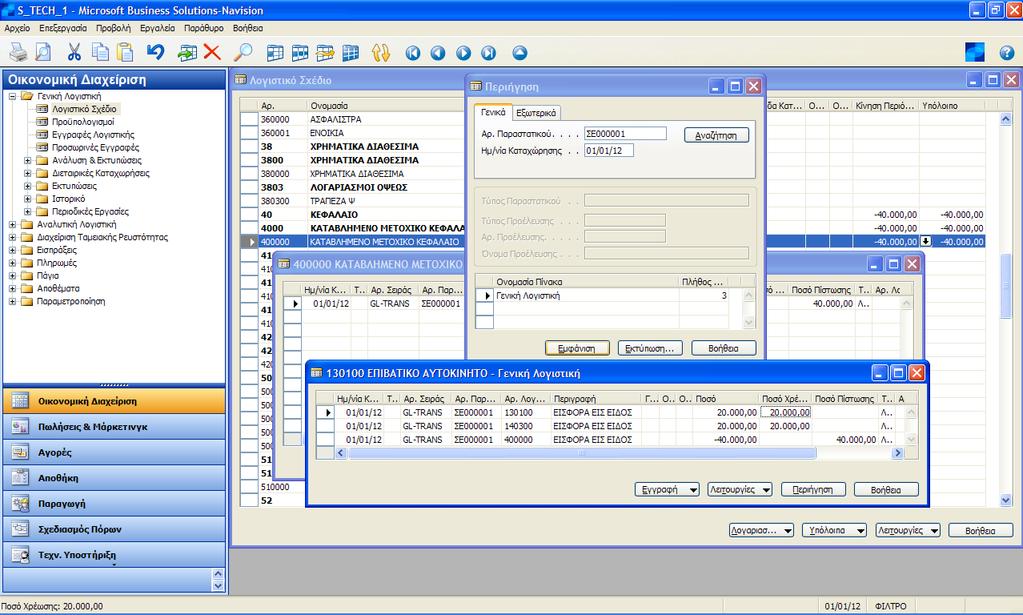The height and width of the screenshot is (615, 1023).
Task: Select Προσωρινές Εγγραφές in the navigation tree
Action: click(95, 148)
